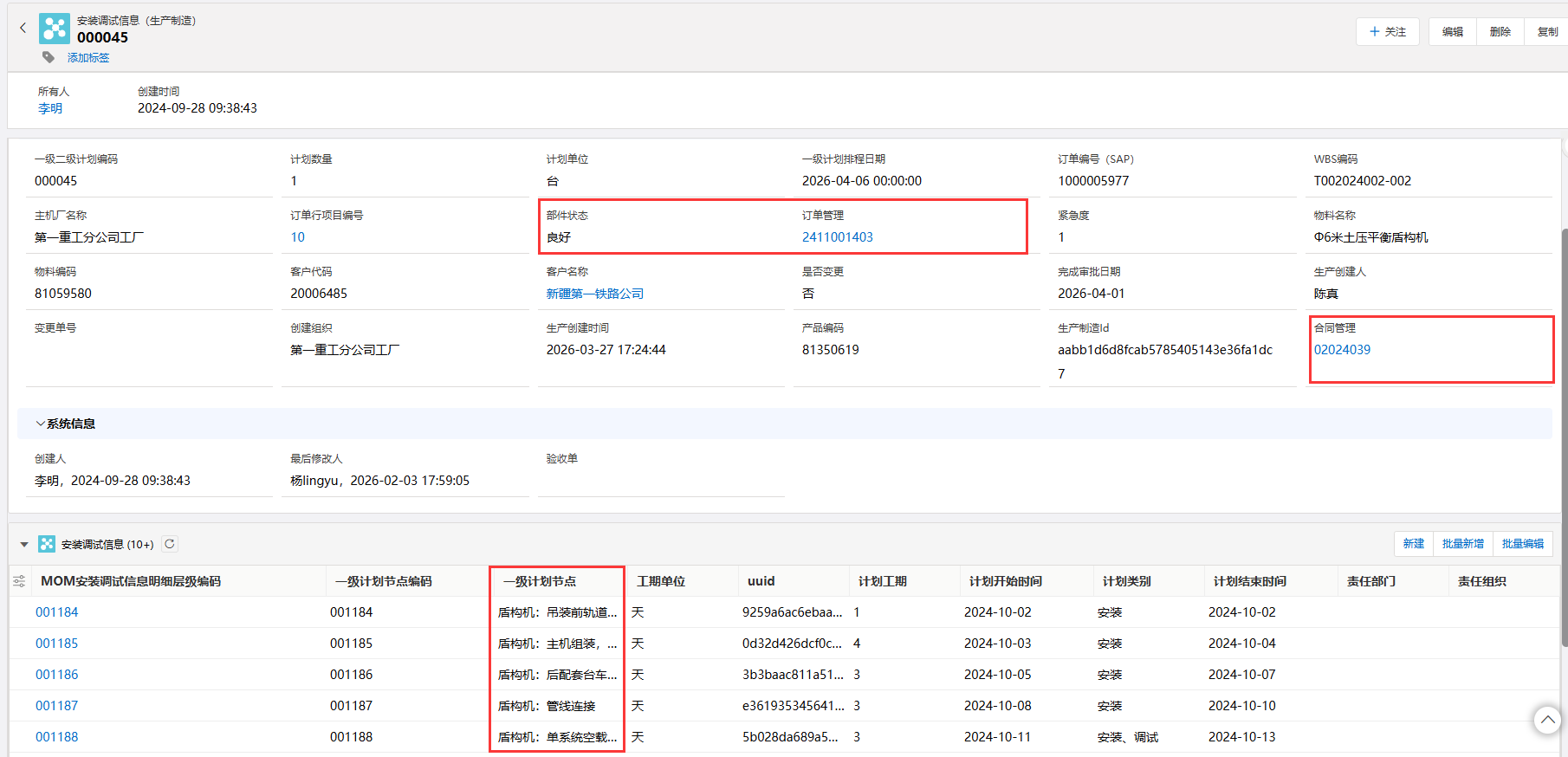Screen dimensions: 1568x757
Task: Click the 批量编辑 button
Action: pyautogui.click(x=1522, y=544)
